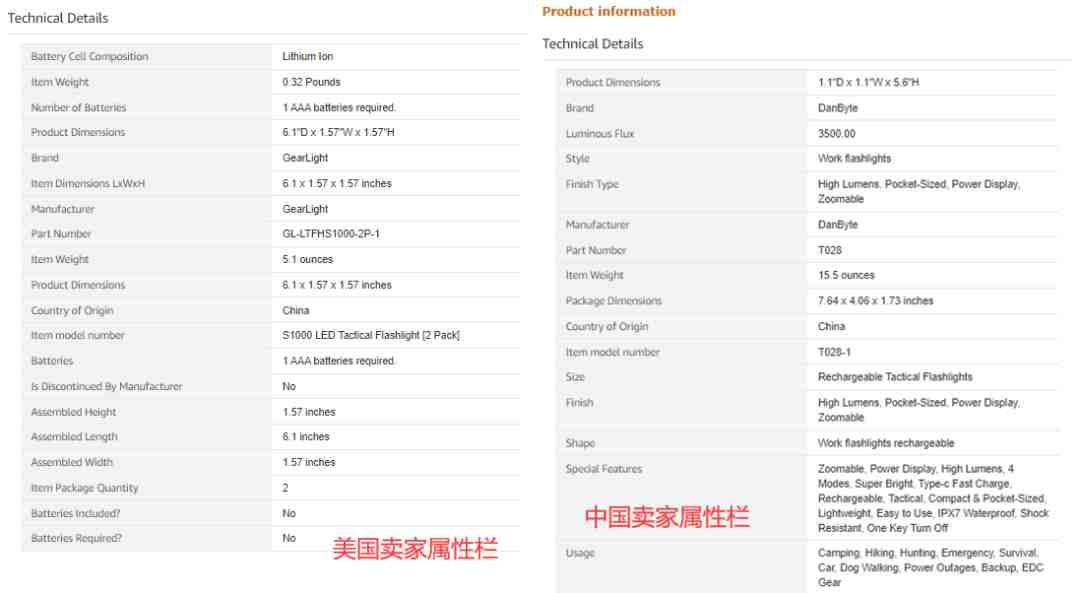Click the 'Package Dimensions' label
1080x593 pixels.
click(613, 301)
